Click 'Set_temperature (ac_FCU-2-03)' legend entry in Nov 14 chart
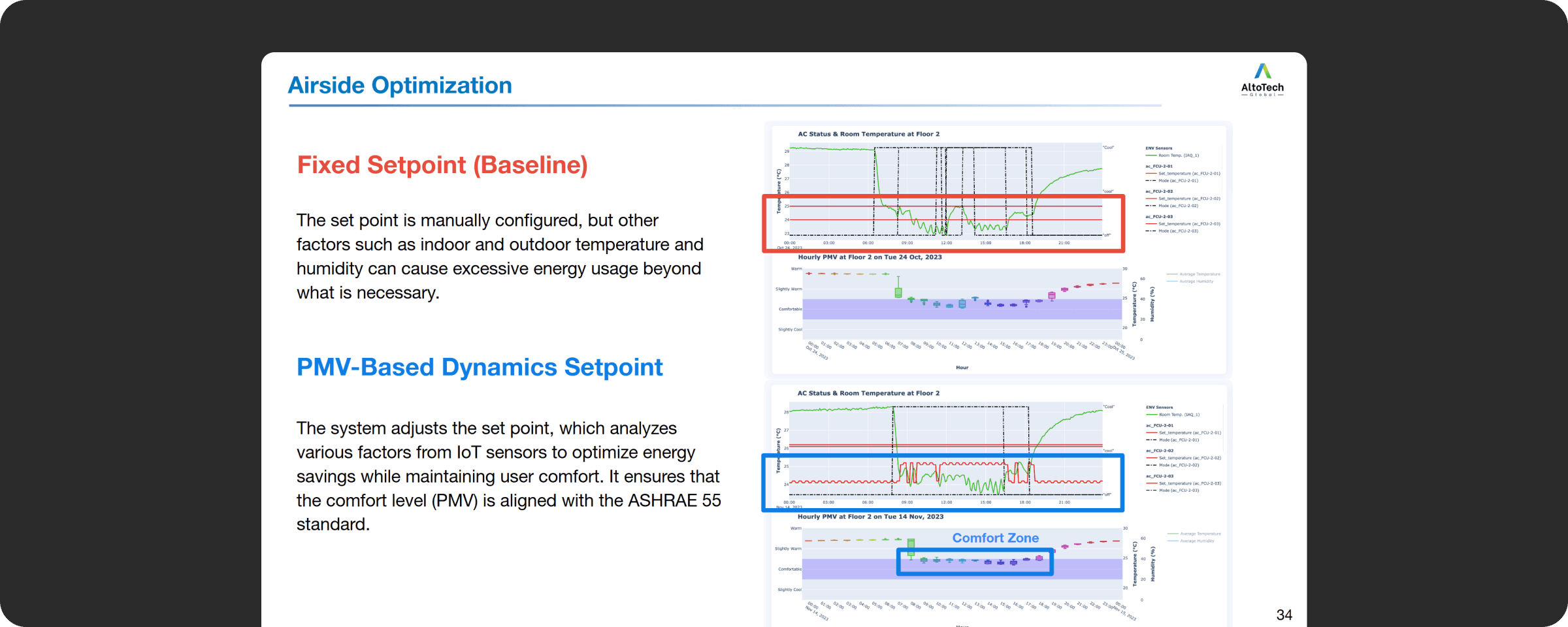 click(x=1183, y=483)
